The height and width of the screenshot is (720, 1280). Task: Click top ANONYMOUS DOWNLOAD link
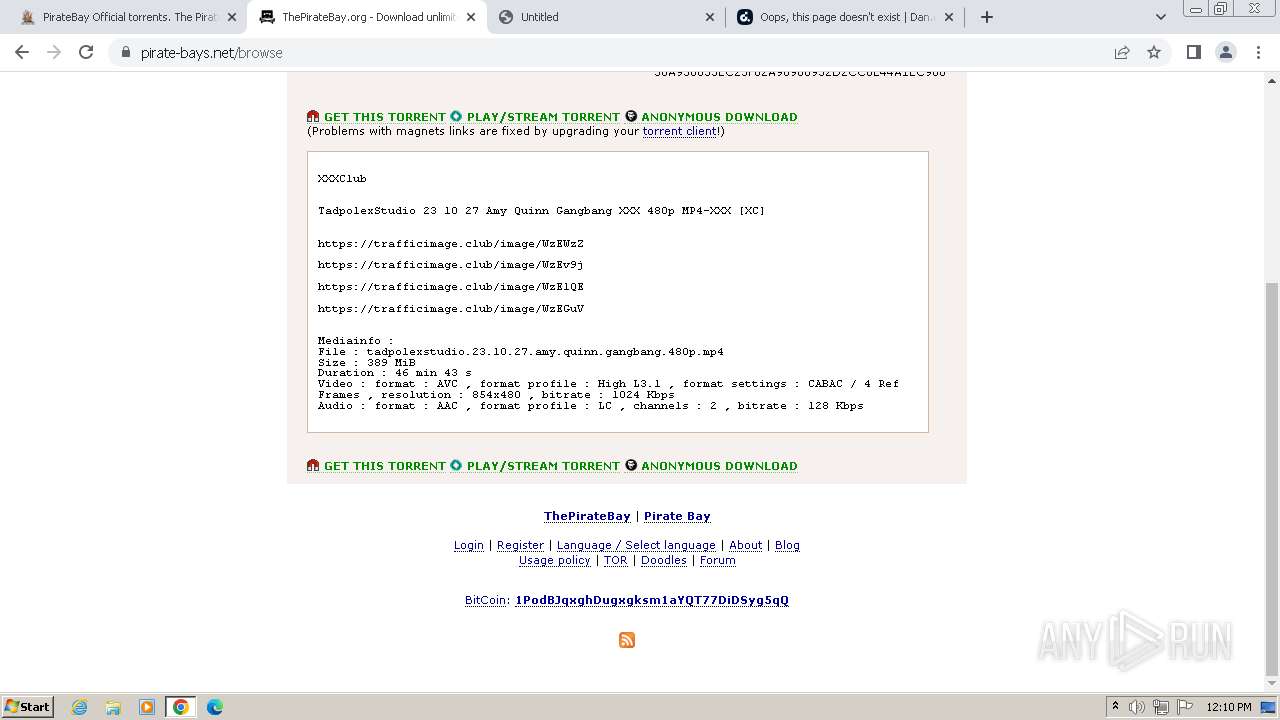tap(719, 117)
